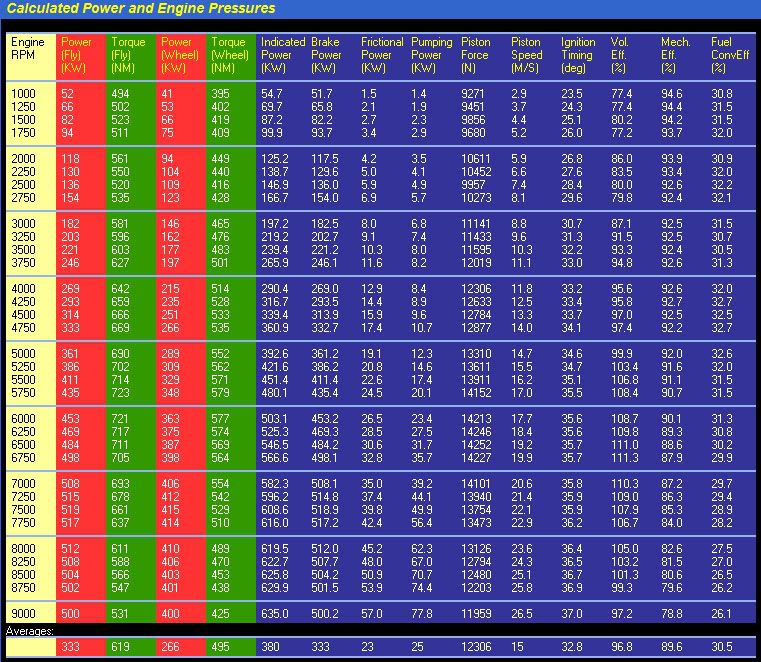The image size is (761, 662).
Task: Click the Brake Power column header
Action: point(326,55)
